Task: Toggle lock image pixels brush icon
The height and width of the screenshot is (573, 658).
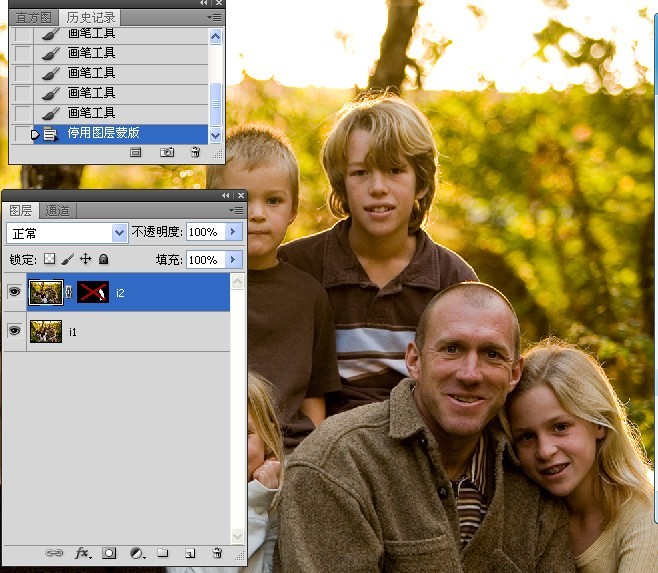Action: pyautogui.click(x=67, y=259)
